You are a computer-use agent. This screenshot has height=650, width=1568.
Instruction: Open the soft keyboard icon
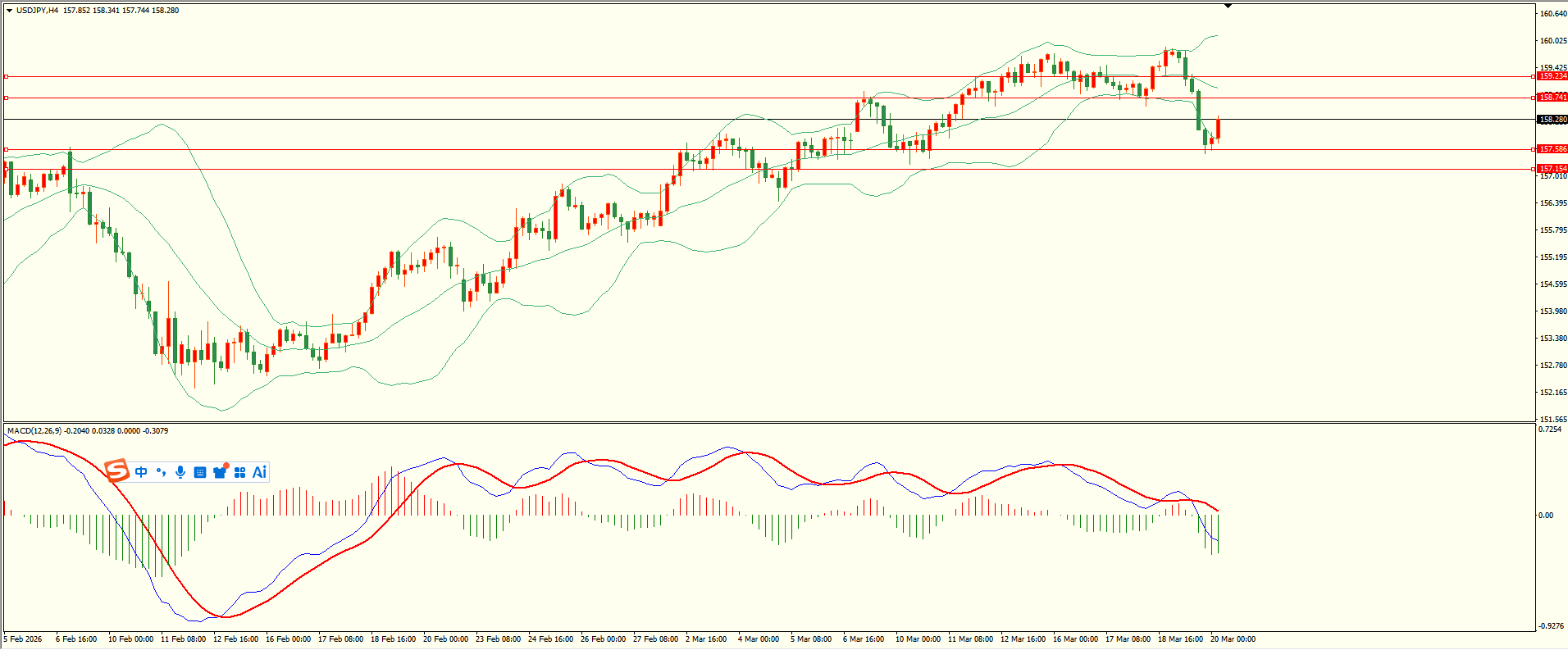tap(200, 472)
